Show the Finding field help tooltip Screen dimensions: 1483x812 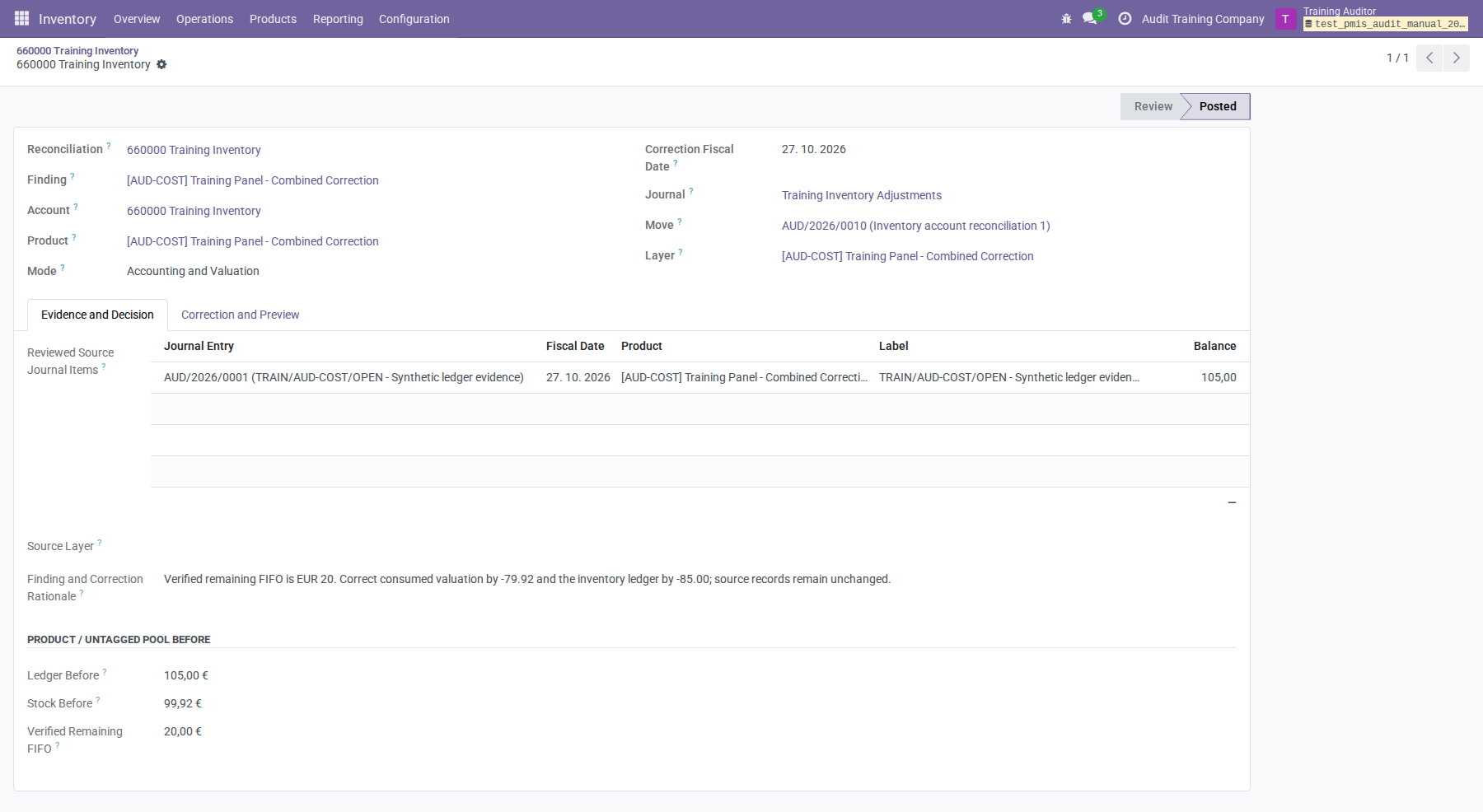click(73, 176)
